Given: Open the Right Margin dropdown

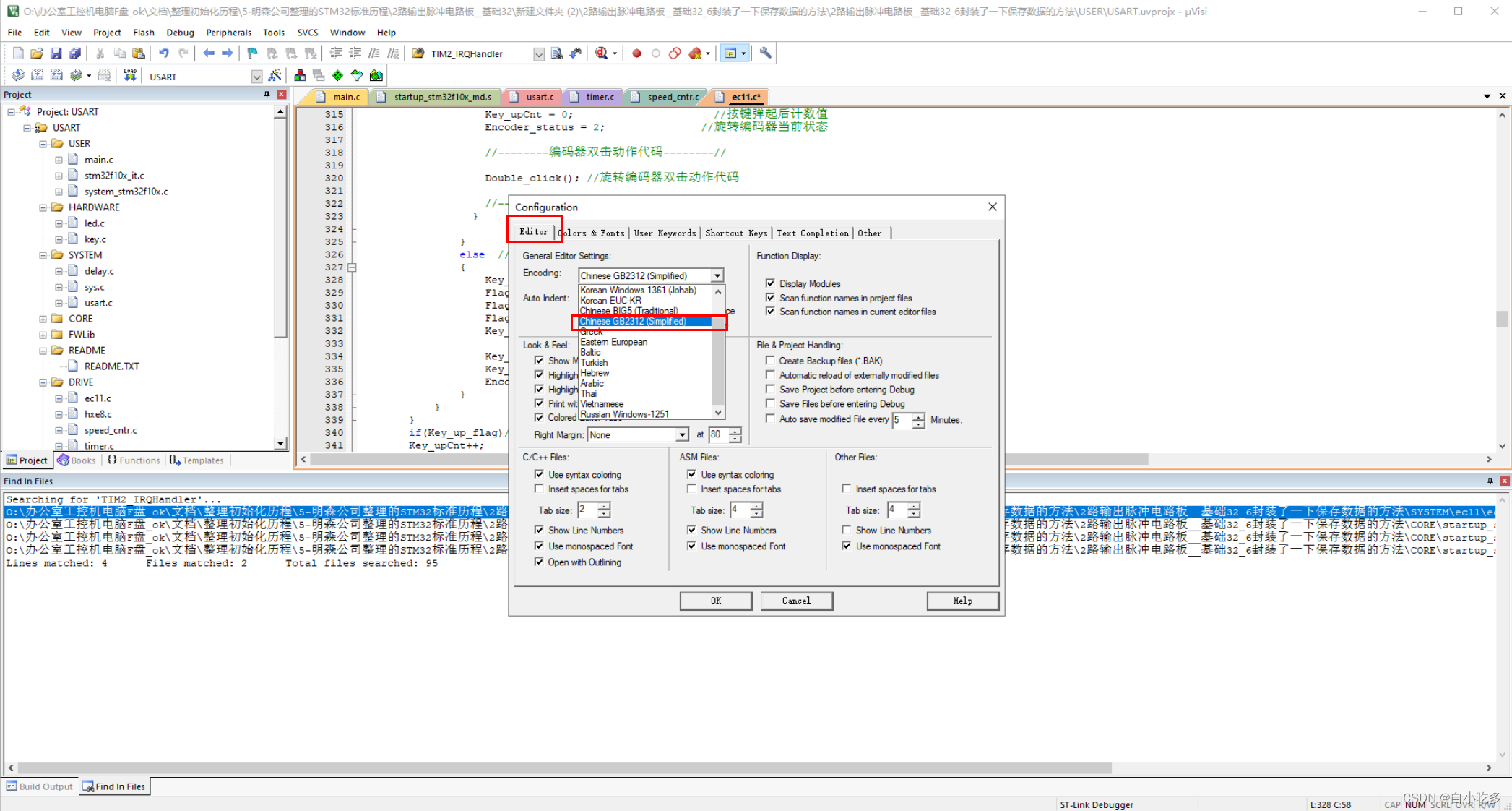Looking at the screenshot, I should pos(681,434).
